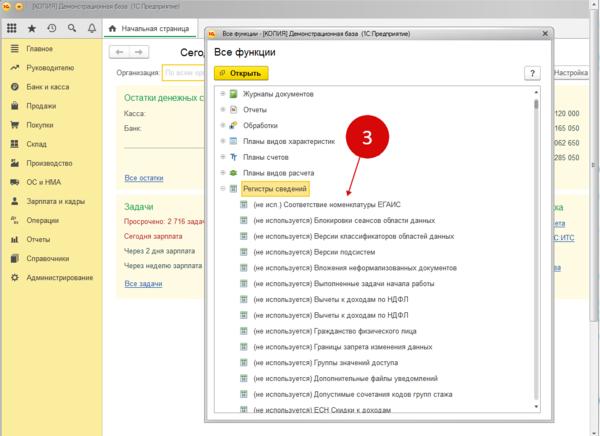Collapse the Регистры сведений tree node
The image size is (600, 436).
[x=222, y=188]
